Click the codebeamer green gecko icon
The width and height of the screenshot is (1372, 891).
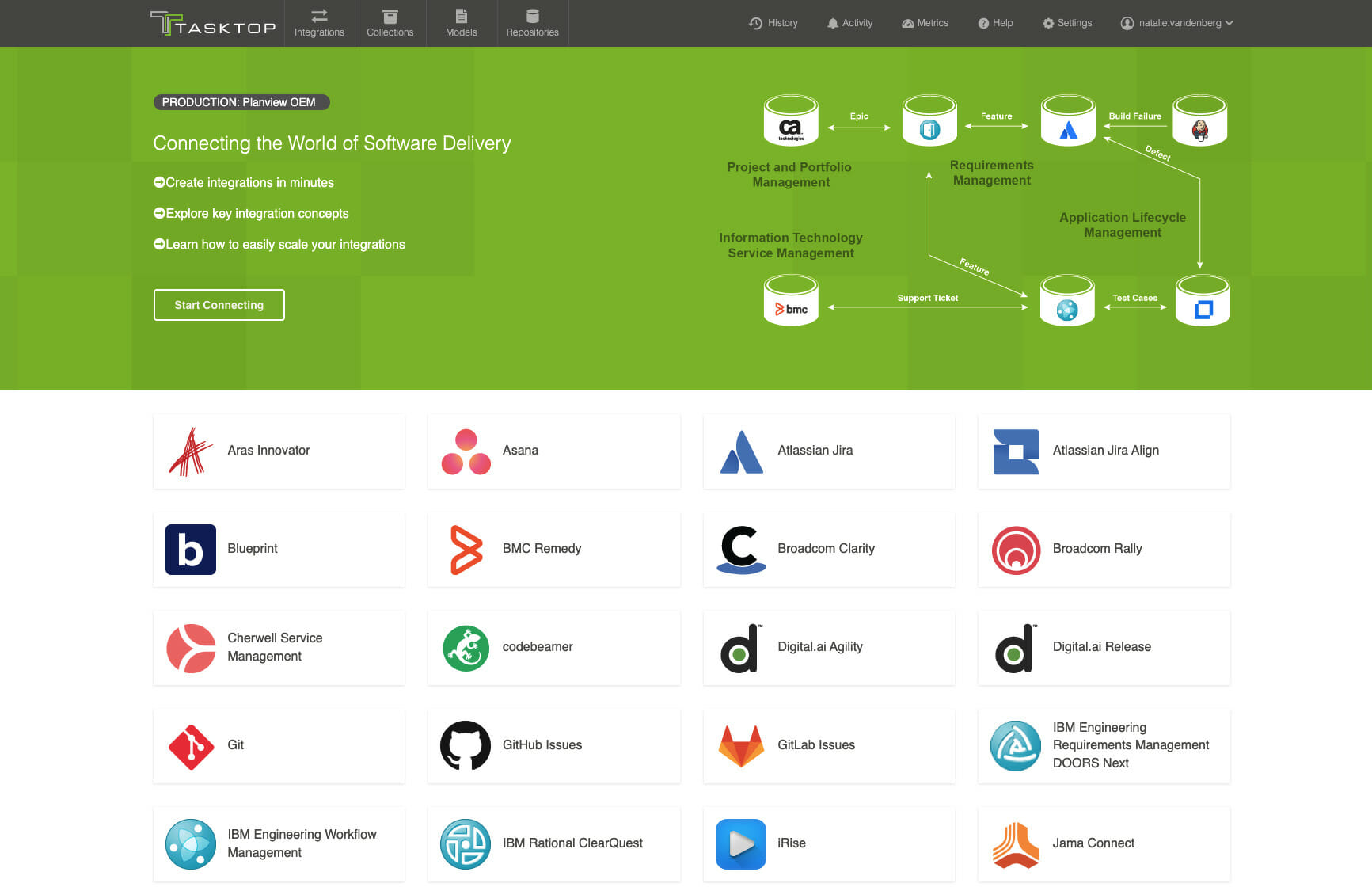point(466,648)
